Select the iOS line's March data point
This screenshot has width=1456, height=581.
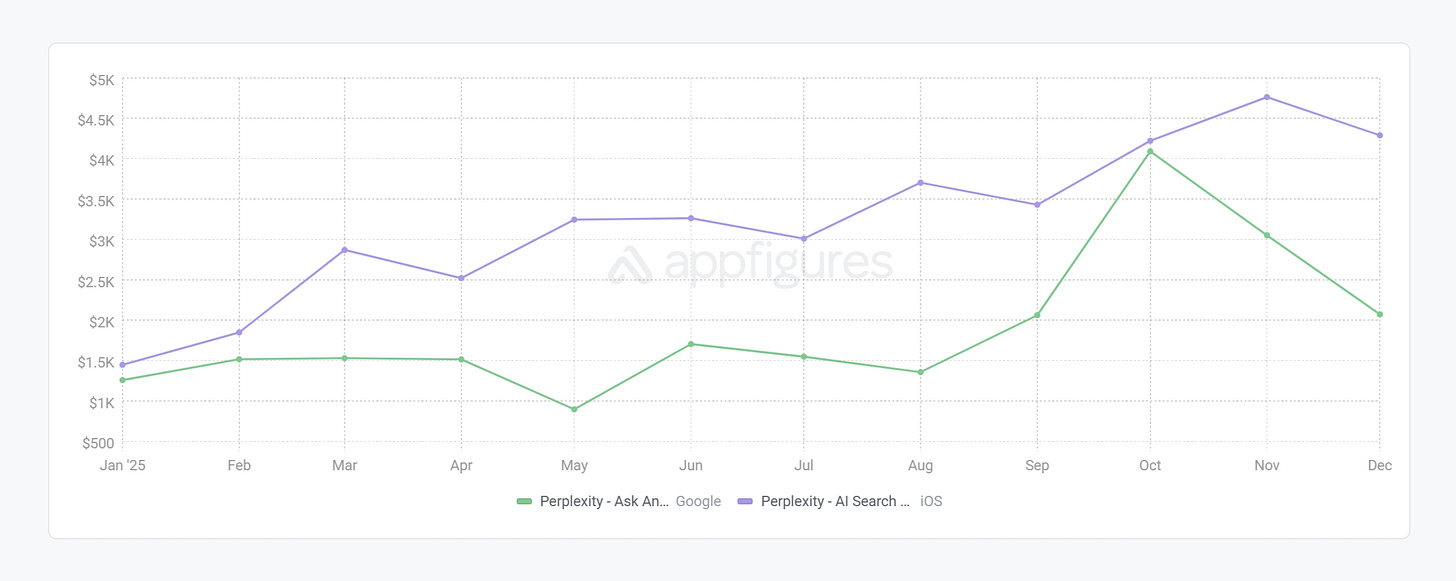[x=345, y=250]
